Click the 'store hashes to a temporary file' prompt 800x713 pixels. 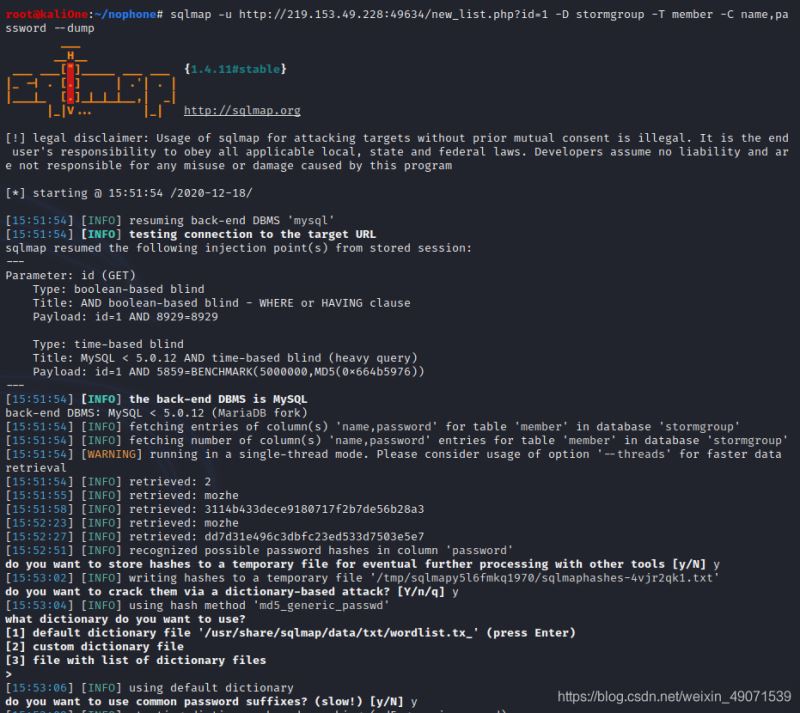tap(362, 564)
